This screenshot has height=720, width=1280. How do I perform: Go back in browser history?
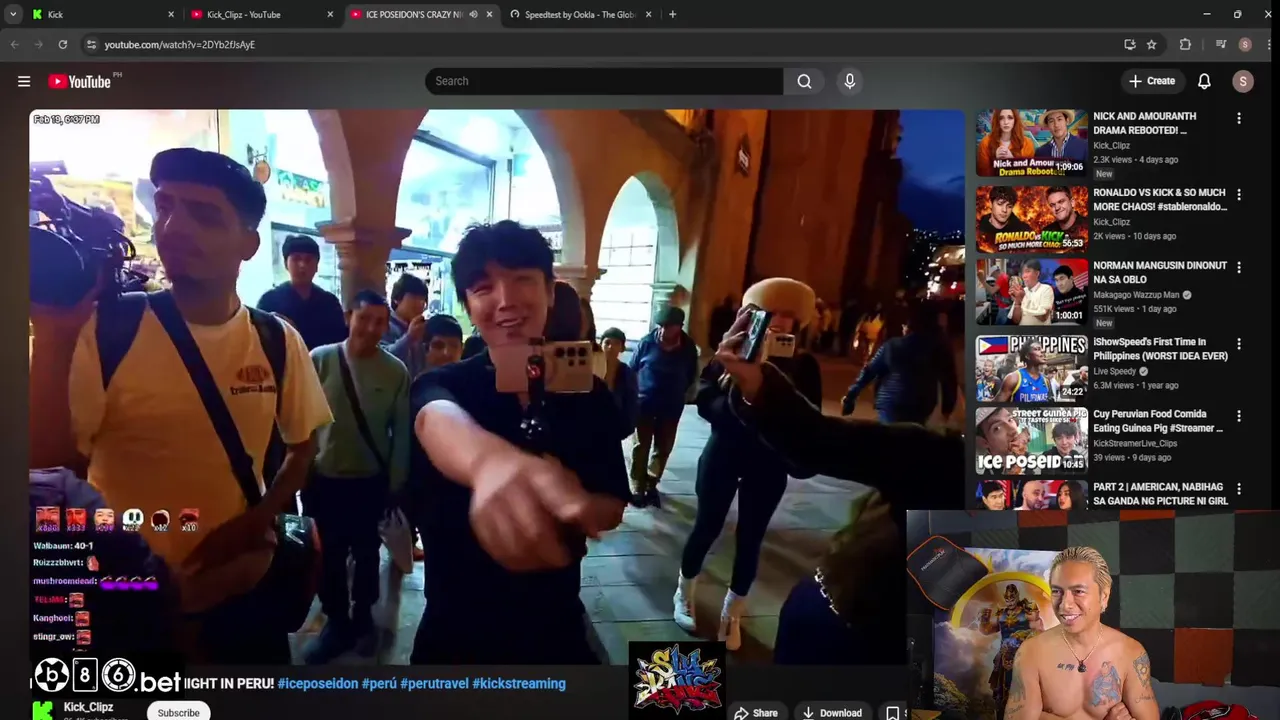click(x=14, y=44)
